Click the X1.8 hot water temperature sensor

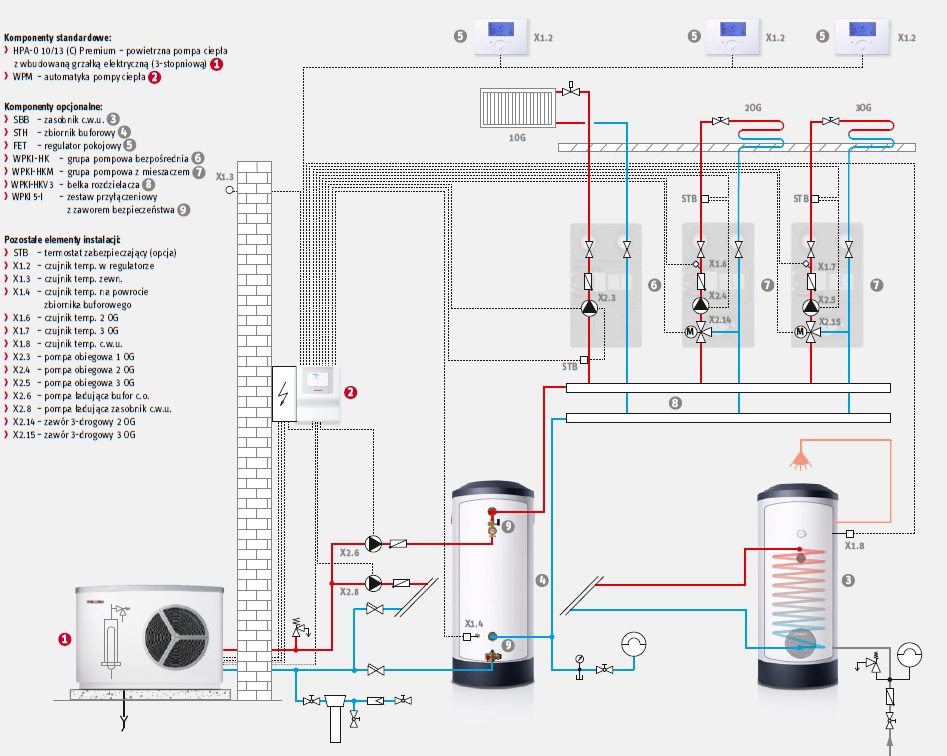pyautogui.click(x=850, y=534)
